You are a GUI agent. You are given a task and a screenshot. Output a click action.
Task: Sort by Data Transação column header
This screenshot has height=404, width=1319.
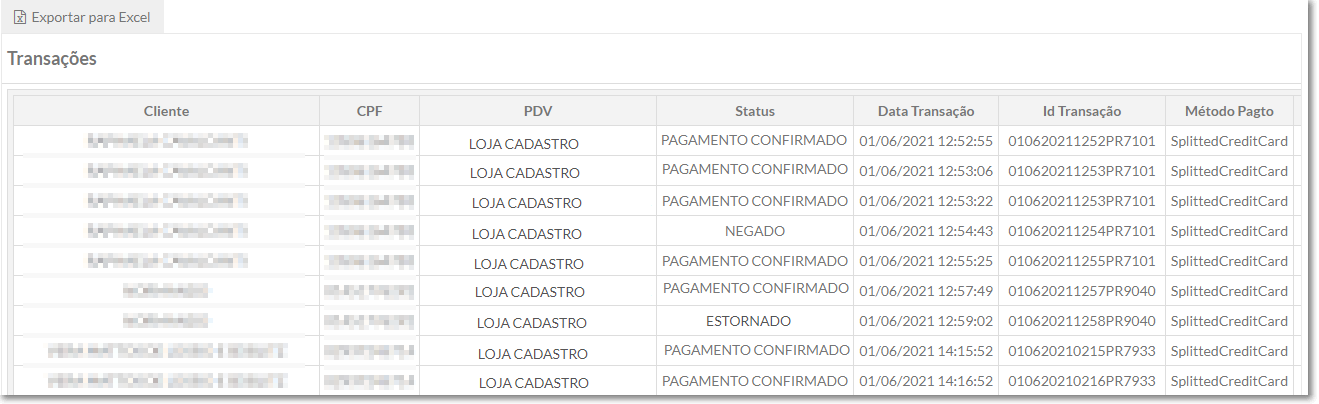pyautogui.click(x=926, y=111)
